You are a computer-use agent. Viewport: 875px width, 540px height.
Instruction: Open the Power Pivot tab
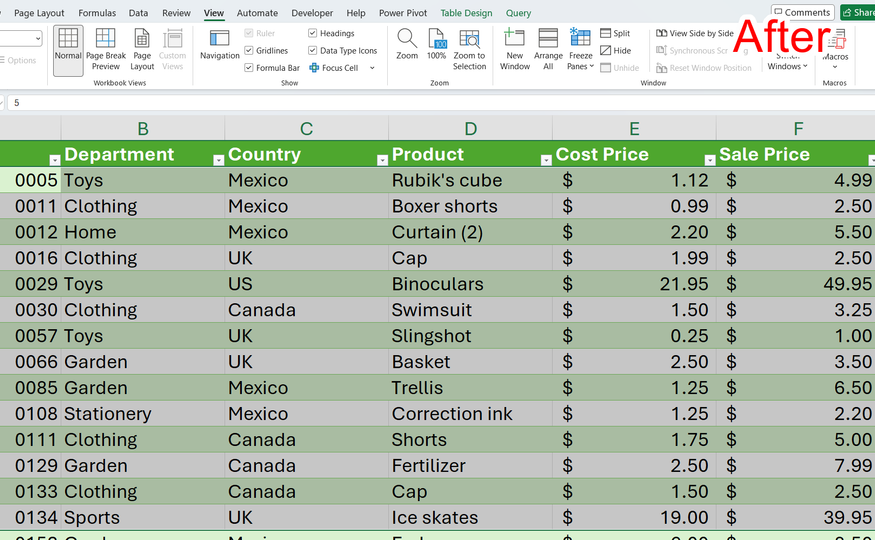[403, 13]
